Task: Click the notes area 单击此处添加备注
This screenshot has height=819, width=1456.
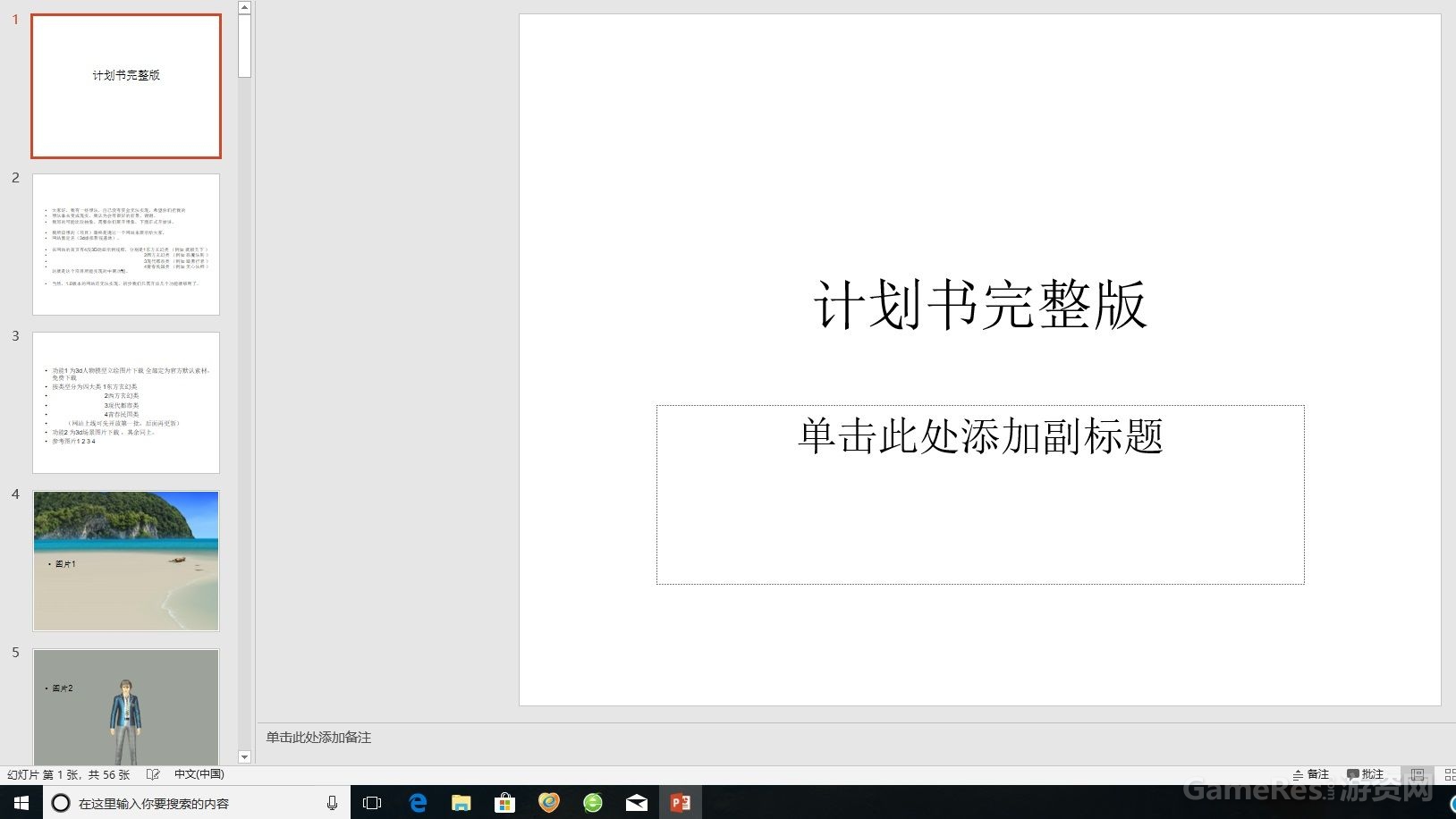Action: pyautogui.click(x=318, y=738)
